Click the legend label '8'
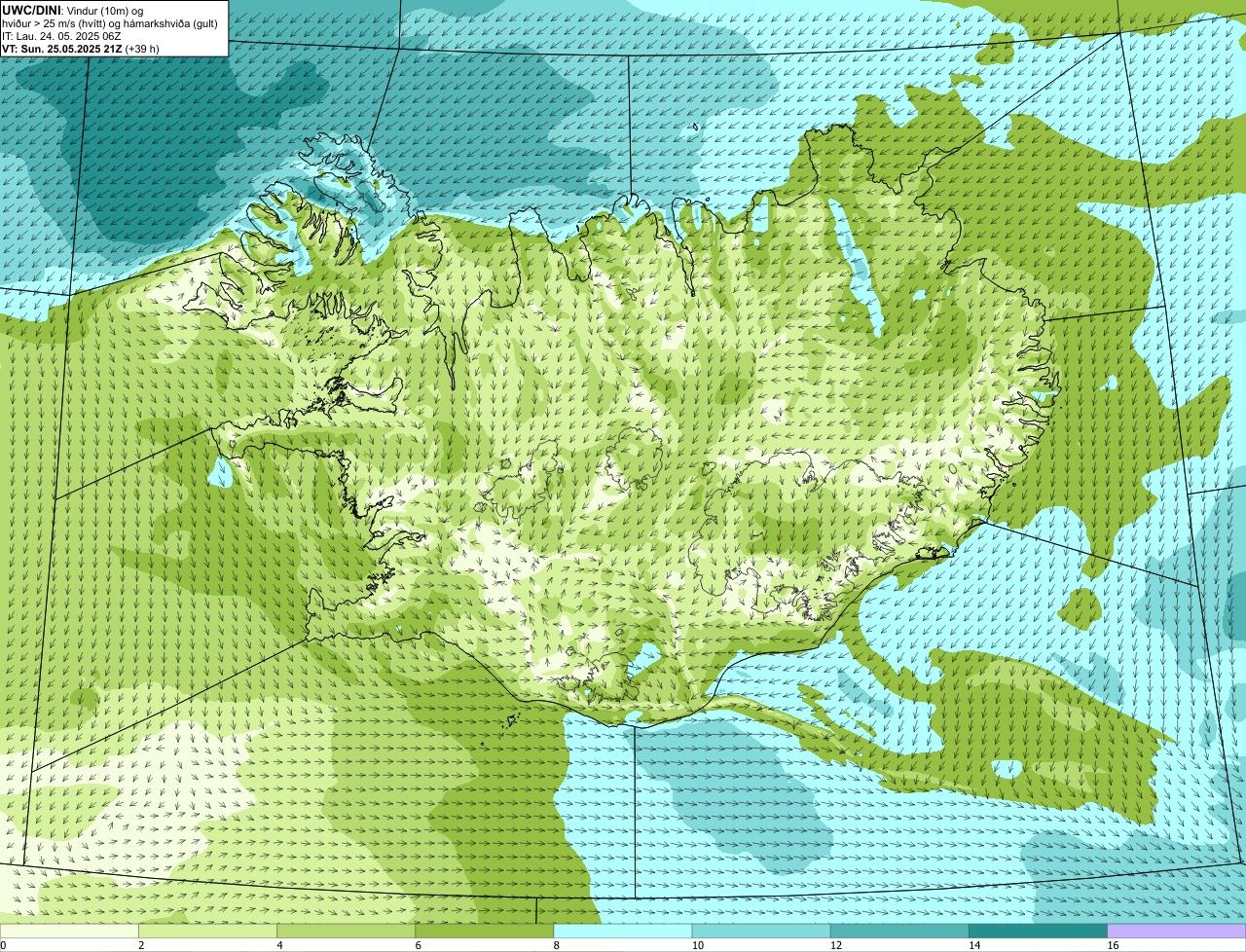This screenshot has height=952, width=1246. click(x=557, y=945)
